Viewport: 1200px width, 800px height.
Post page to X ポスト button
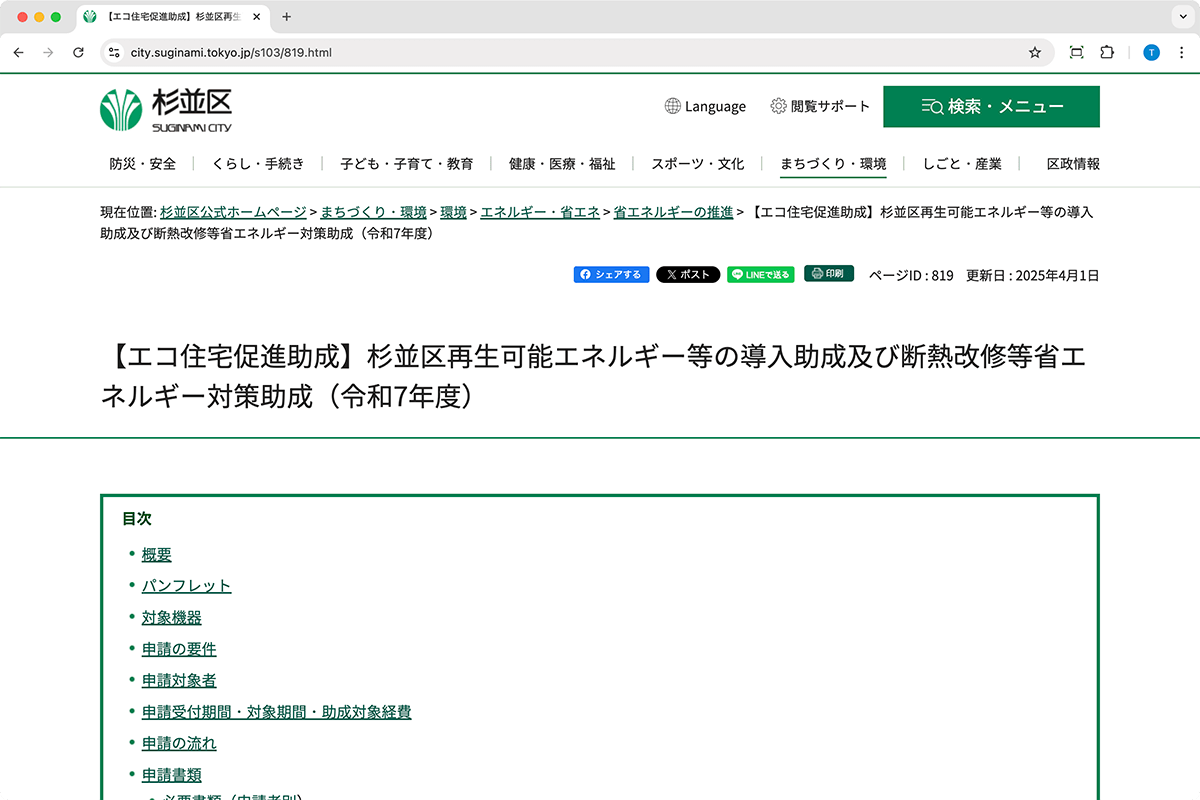coord(688,274)
